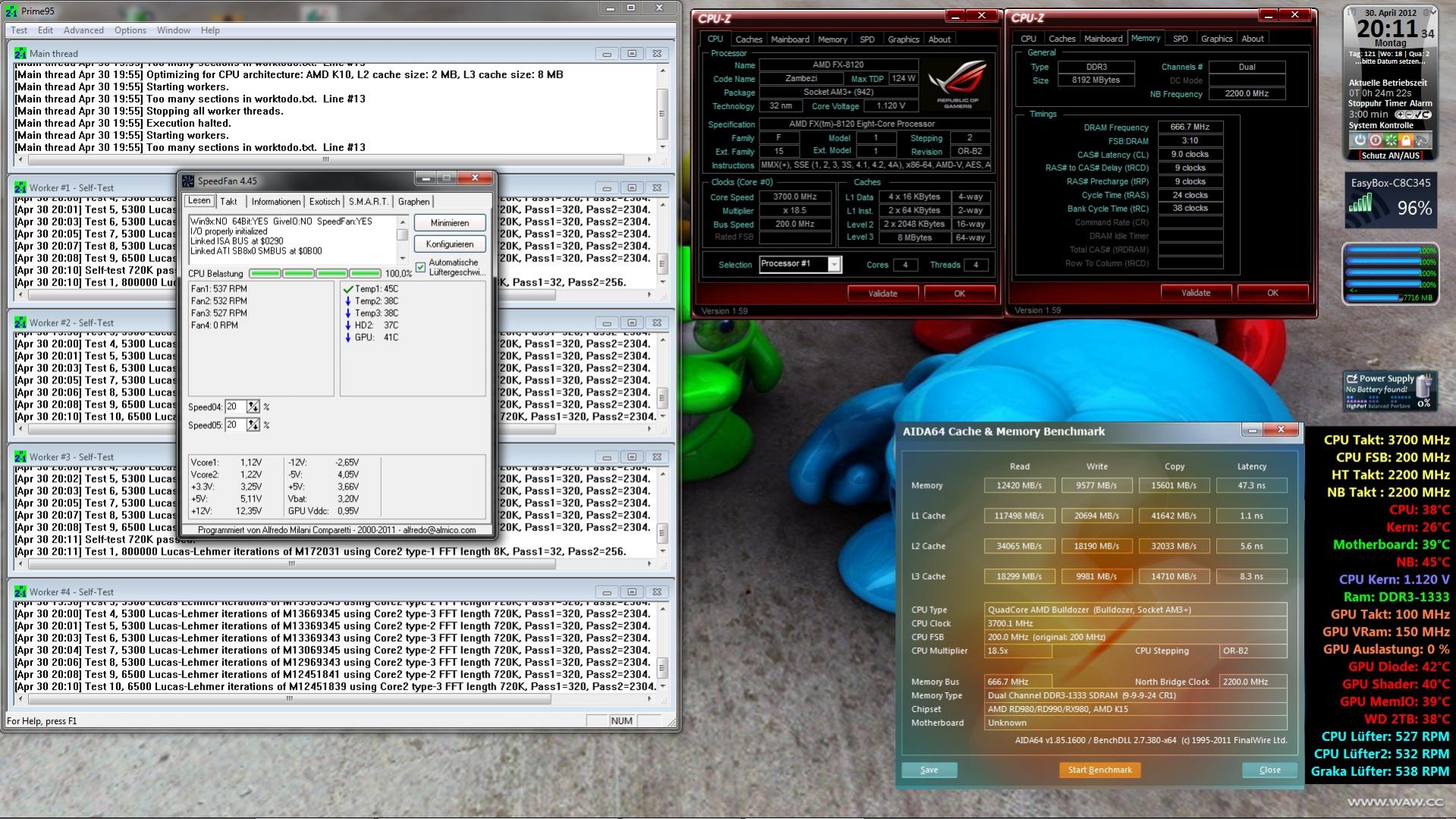Open the SPD tab in right CPU-Z window
The height and width of the screenshot is (819, 1456).
(1181, 39)
